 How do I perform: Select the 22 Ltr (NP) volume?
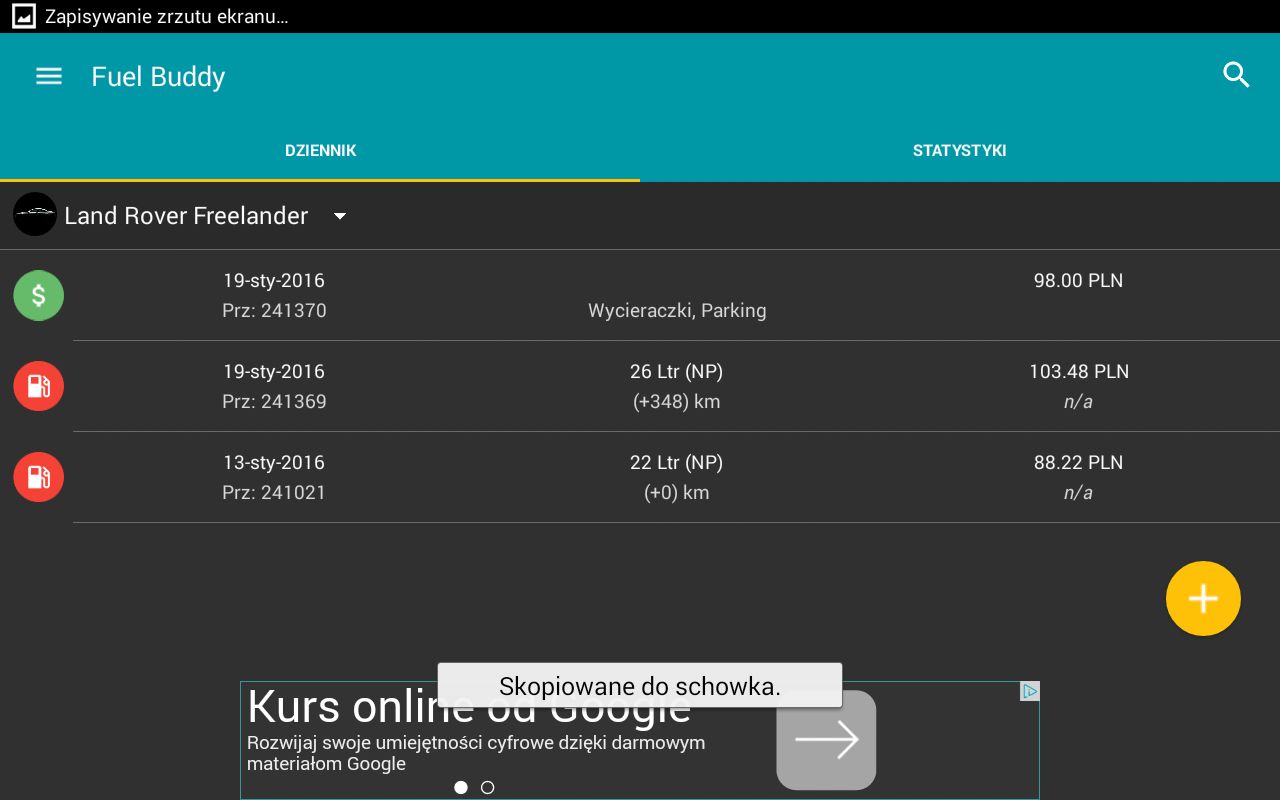(x=676, y=463)
